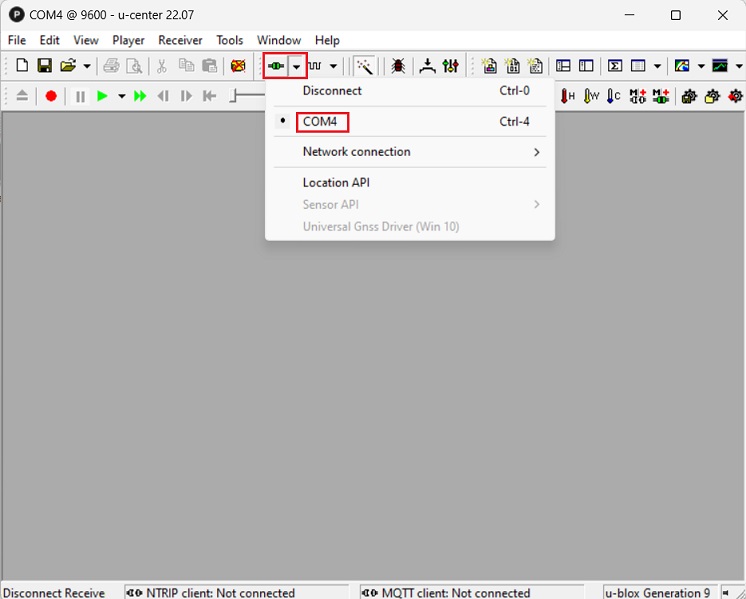Click the Save icon in toolbar
This screenshot has height=599, width=746.
pos(44,66)
